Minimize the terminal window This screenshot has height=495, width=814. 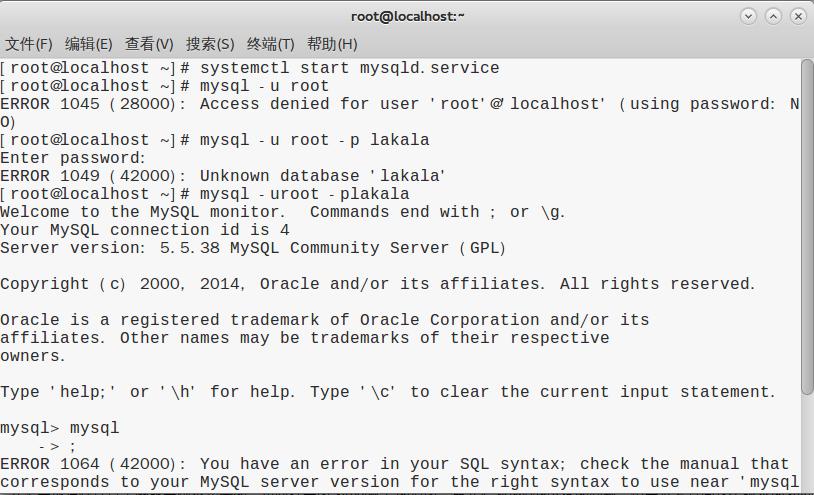(749, 16)
